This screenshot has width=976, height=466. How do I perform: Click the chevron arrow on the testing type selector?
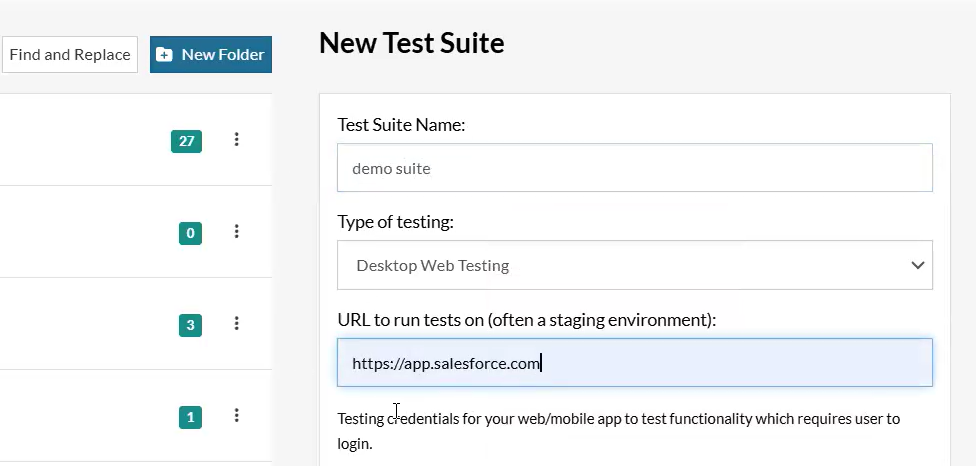[917, 265]
